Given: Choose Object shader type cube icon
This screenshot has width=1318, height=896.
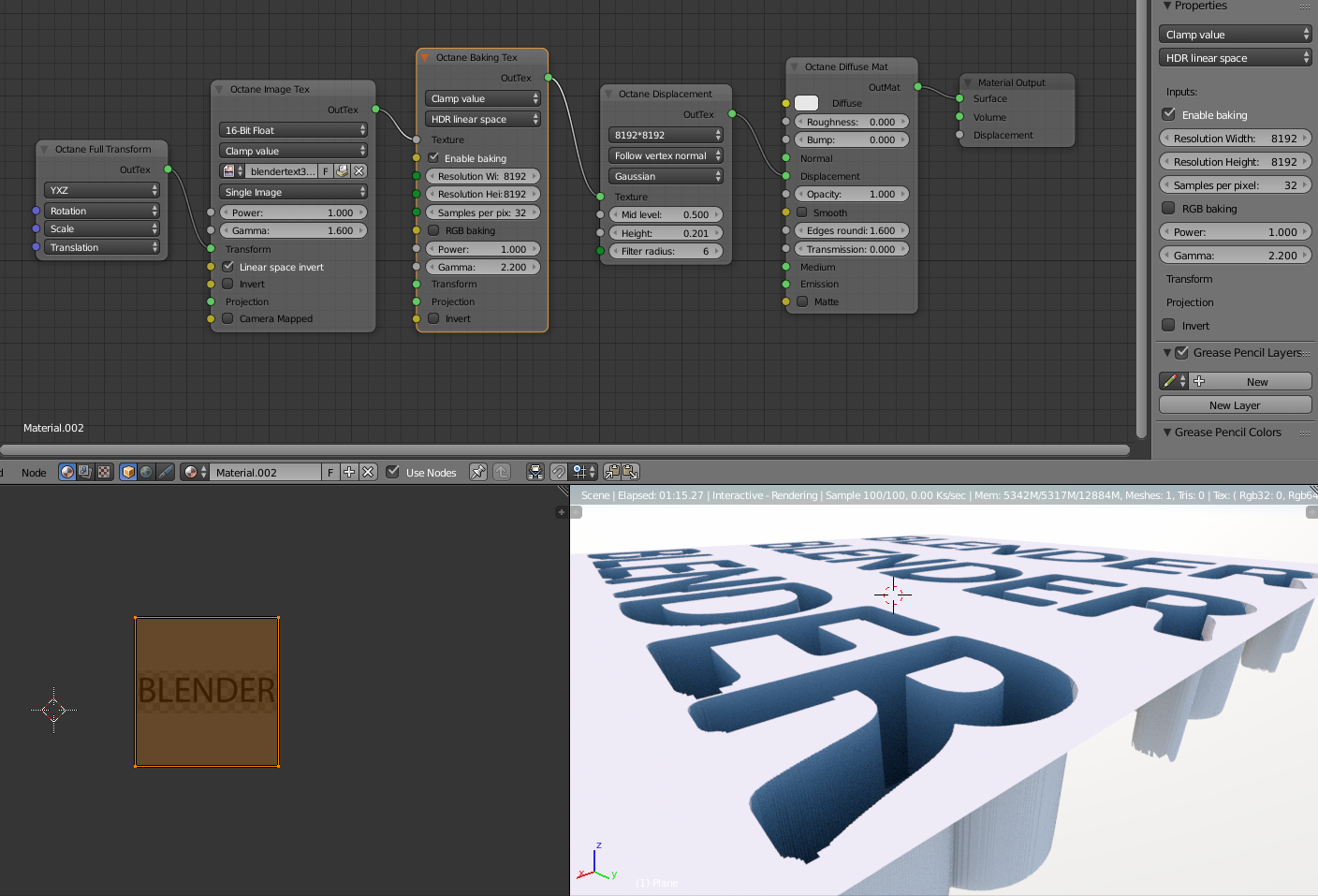Looking at the screenshot, I should pyautogui.click(x=128, y=472).
